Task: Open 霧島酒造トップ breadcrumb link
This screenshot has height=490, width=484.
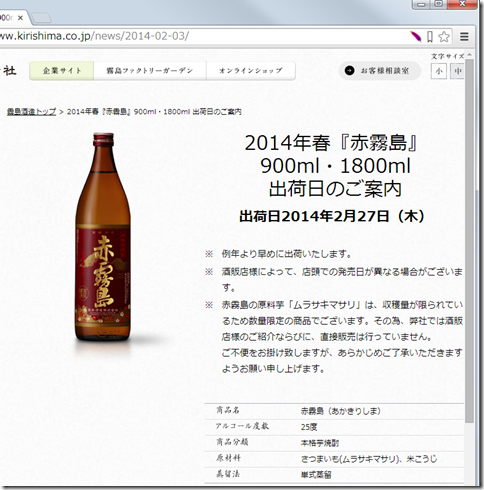Action: tap(31, 112)
